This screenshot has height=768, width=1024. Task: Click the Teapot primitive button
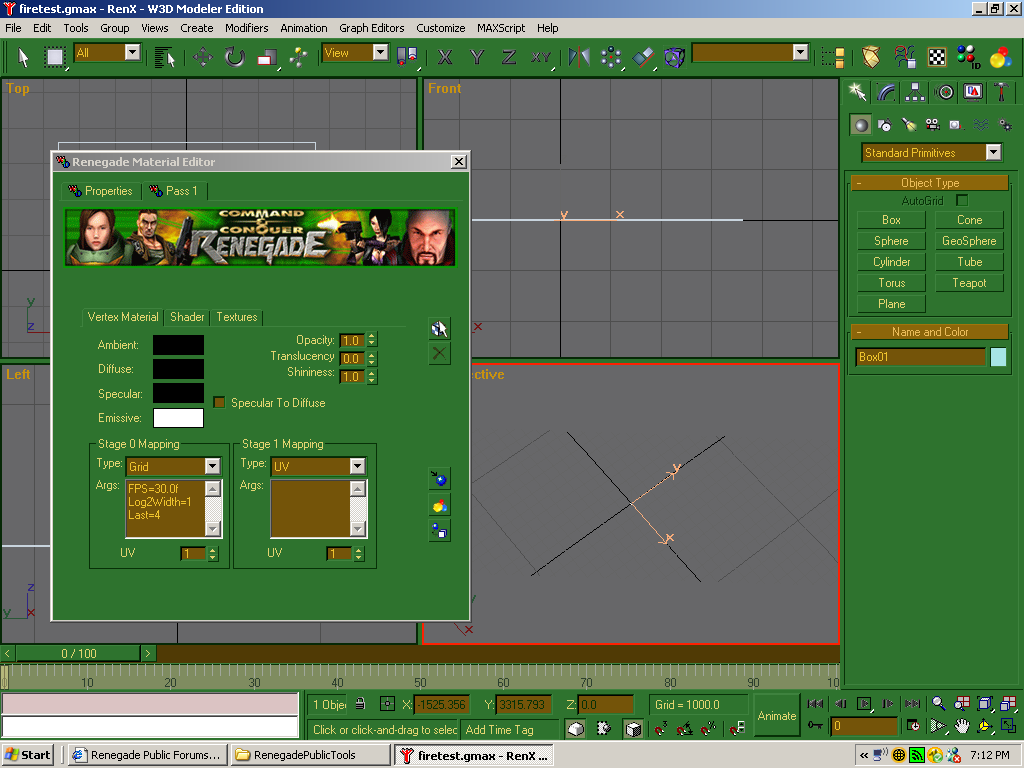point(969,283)
